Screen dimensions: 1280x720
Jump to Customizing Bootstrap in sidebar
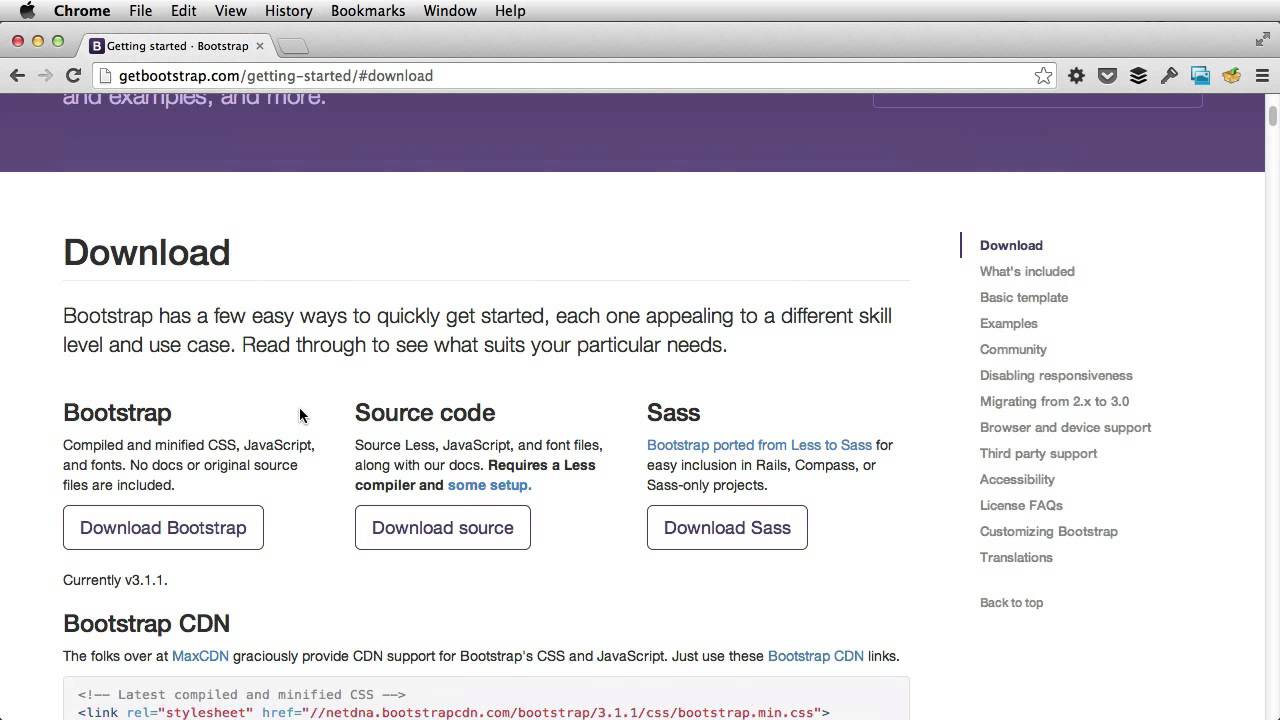(1049, 531)
